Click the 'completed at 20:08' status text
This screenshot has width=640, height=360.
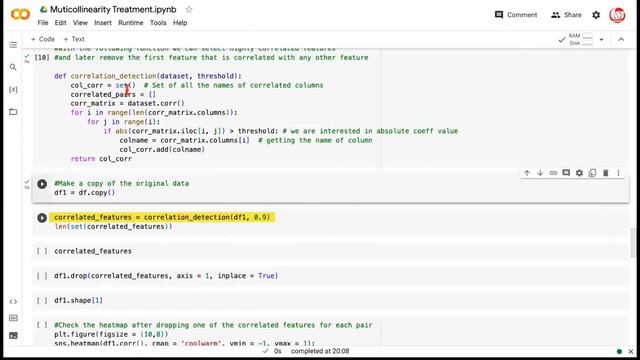[320, 351]
